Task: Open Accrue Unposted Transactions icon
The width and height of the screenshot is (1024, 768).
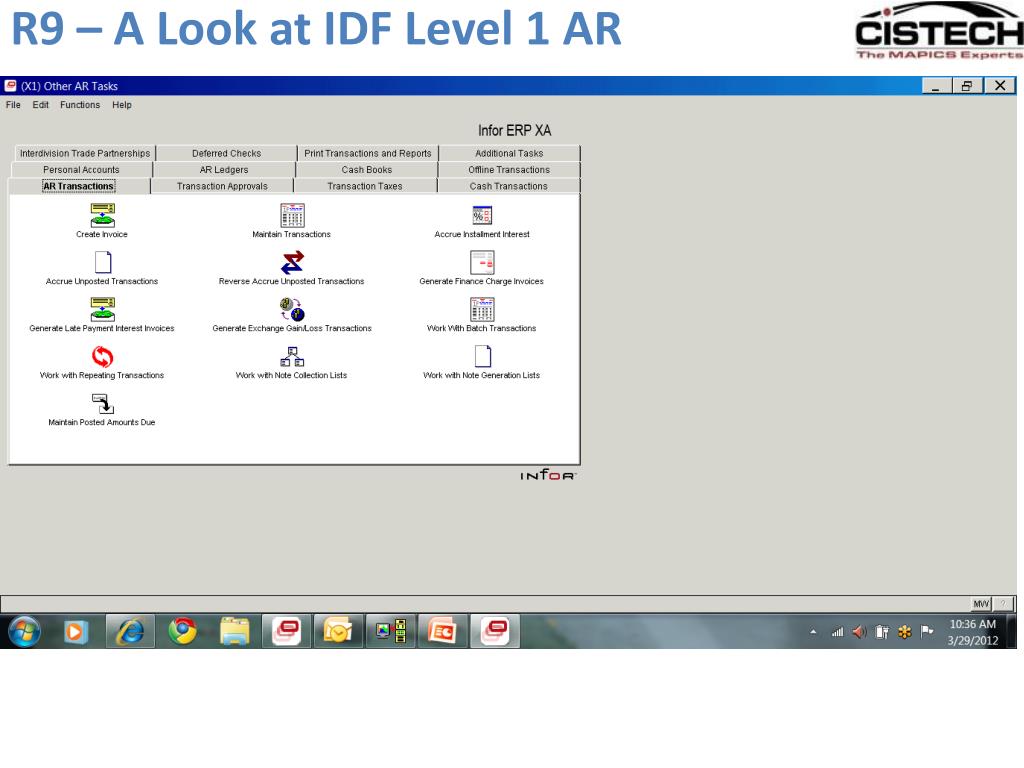Action: pos(103,263)
